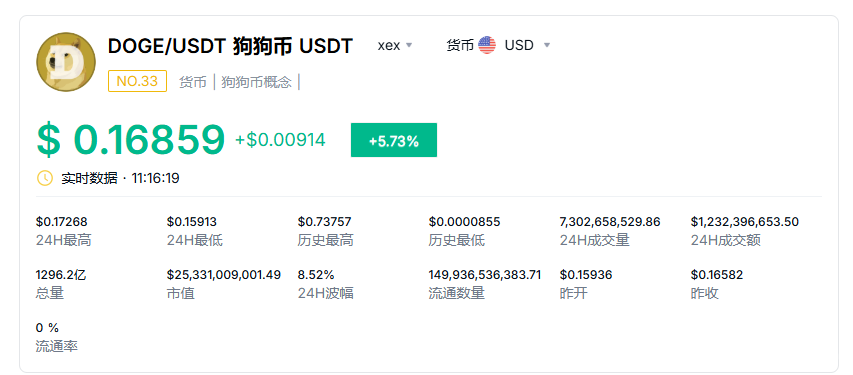Click the 历史最高 value $0.73757
The height and width of the screenshot is (375, 853).
click(324, 222)
